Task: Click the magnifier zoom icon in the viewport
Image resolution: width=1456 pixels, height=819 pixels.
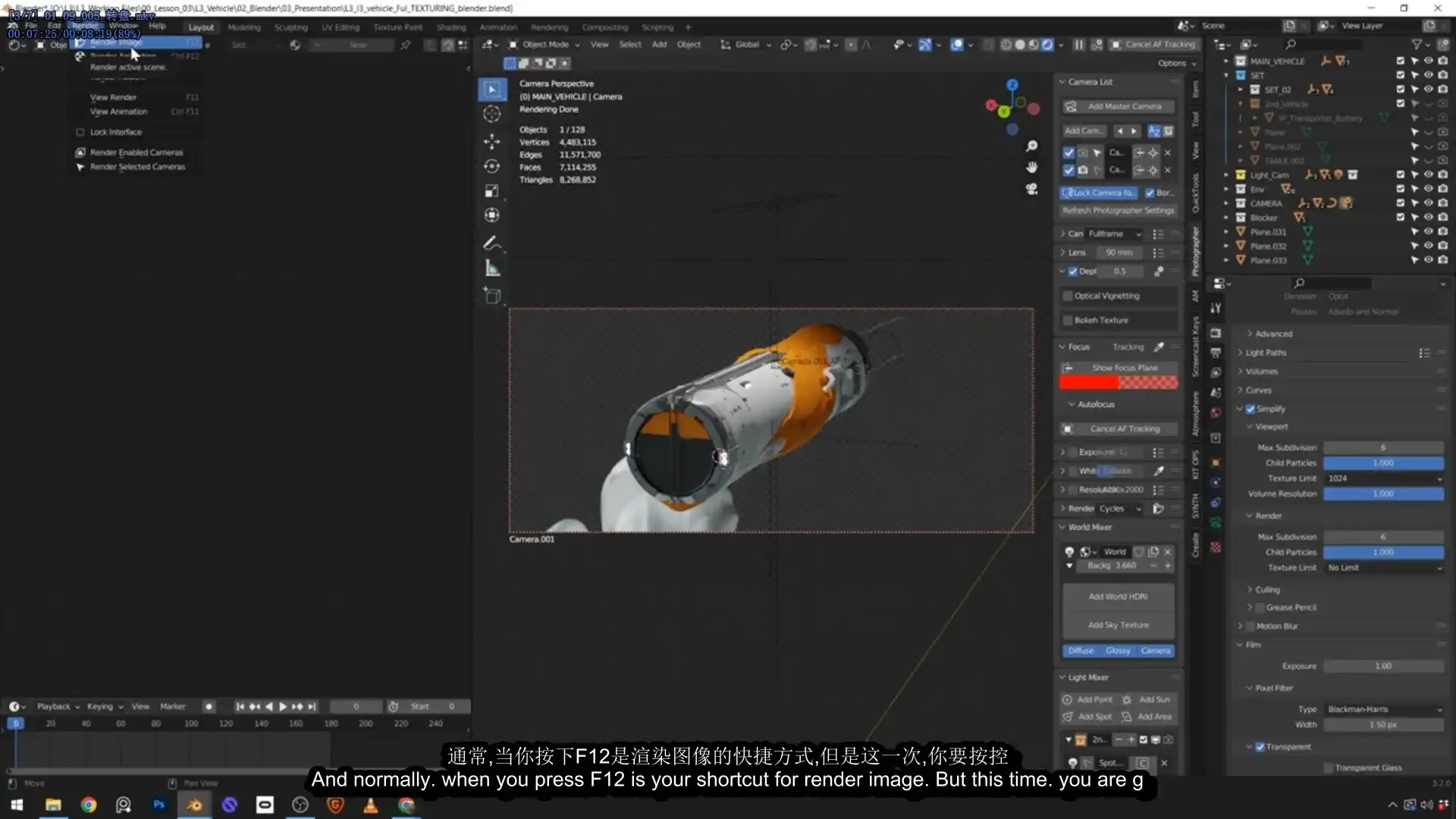Action: point(1032,146)
